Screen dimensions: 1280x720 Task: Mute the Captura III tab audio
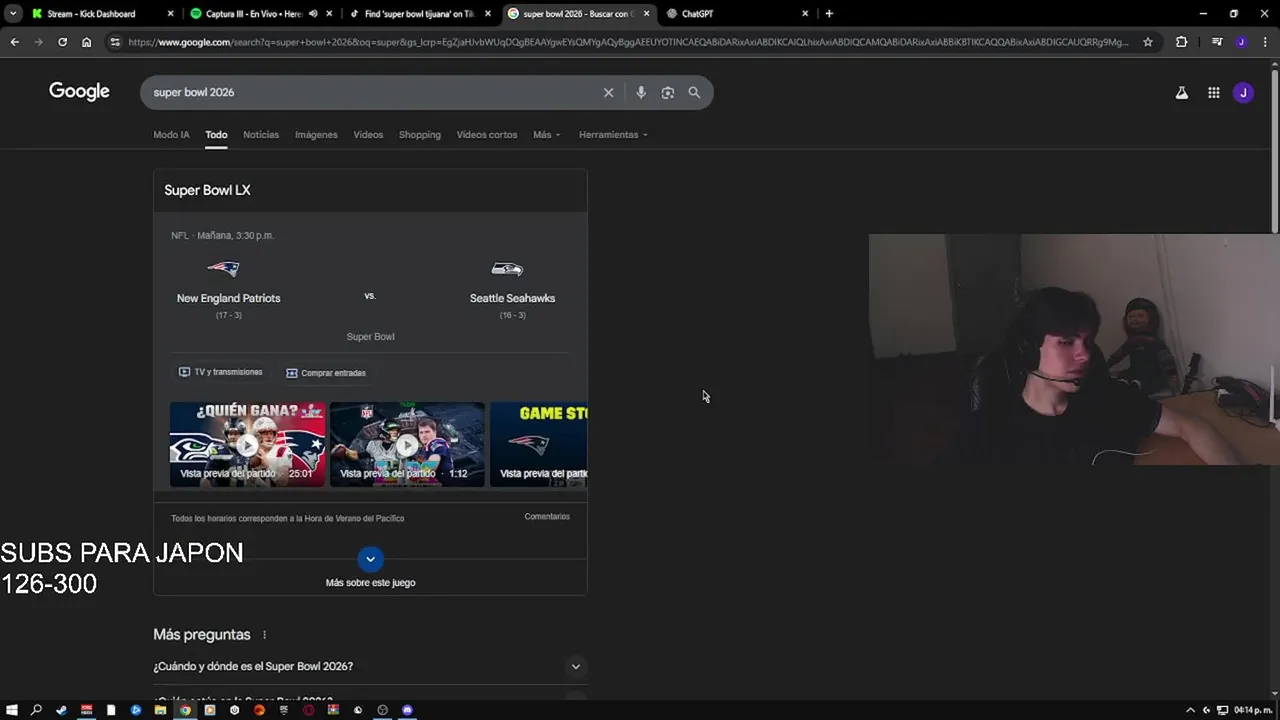point(313,14)
